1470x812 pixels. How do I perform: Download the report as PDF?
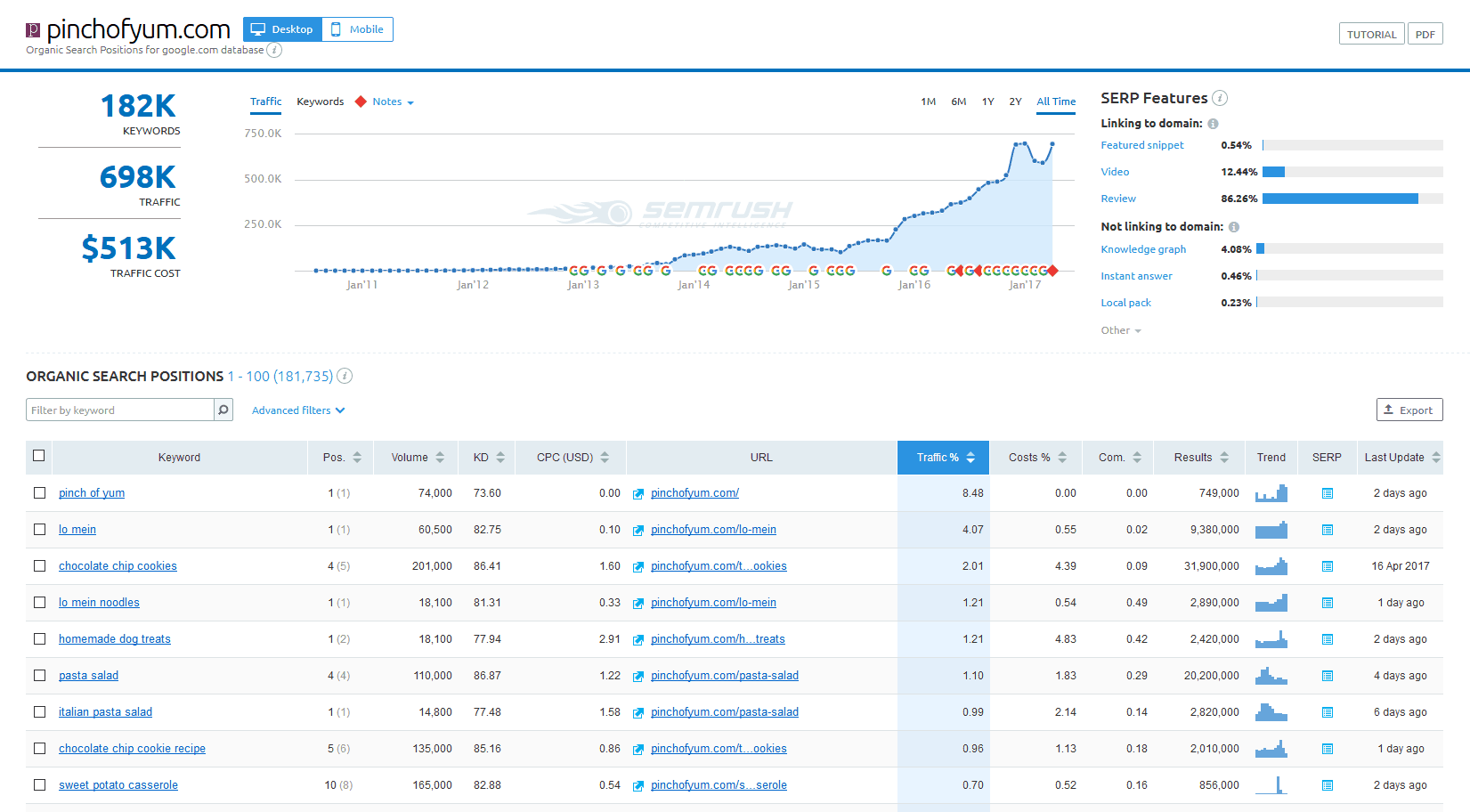[1425, 34]
